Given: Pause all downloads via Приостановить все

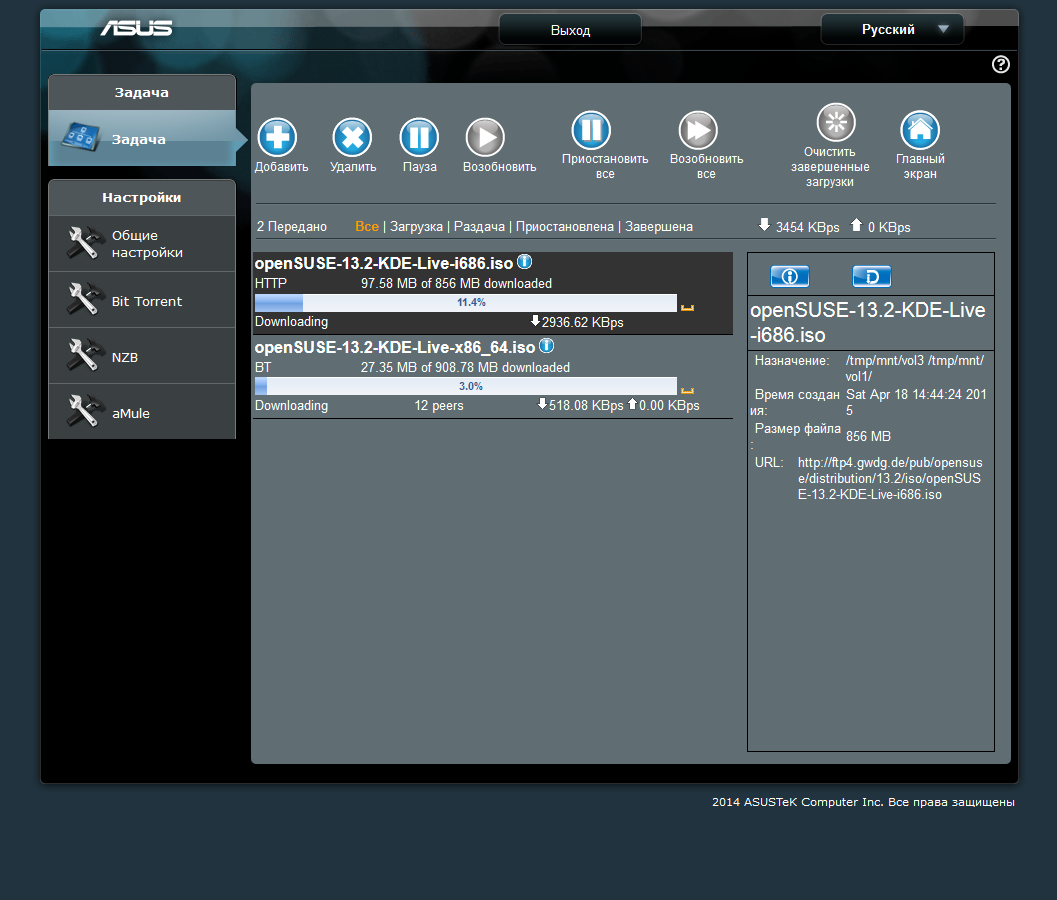Looking at the screenshot, I should 591,129.
